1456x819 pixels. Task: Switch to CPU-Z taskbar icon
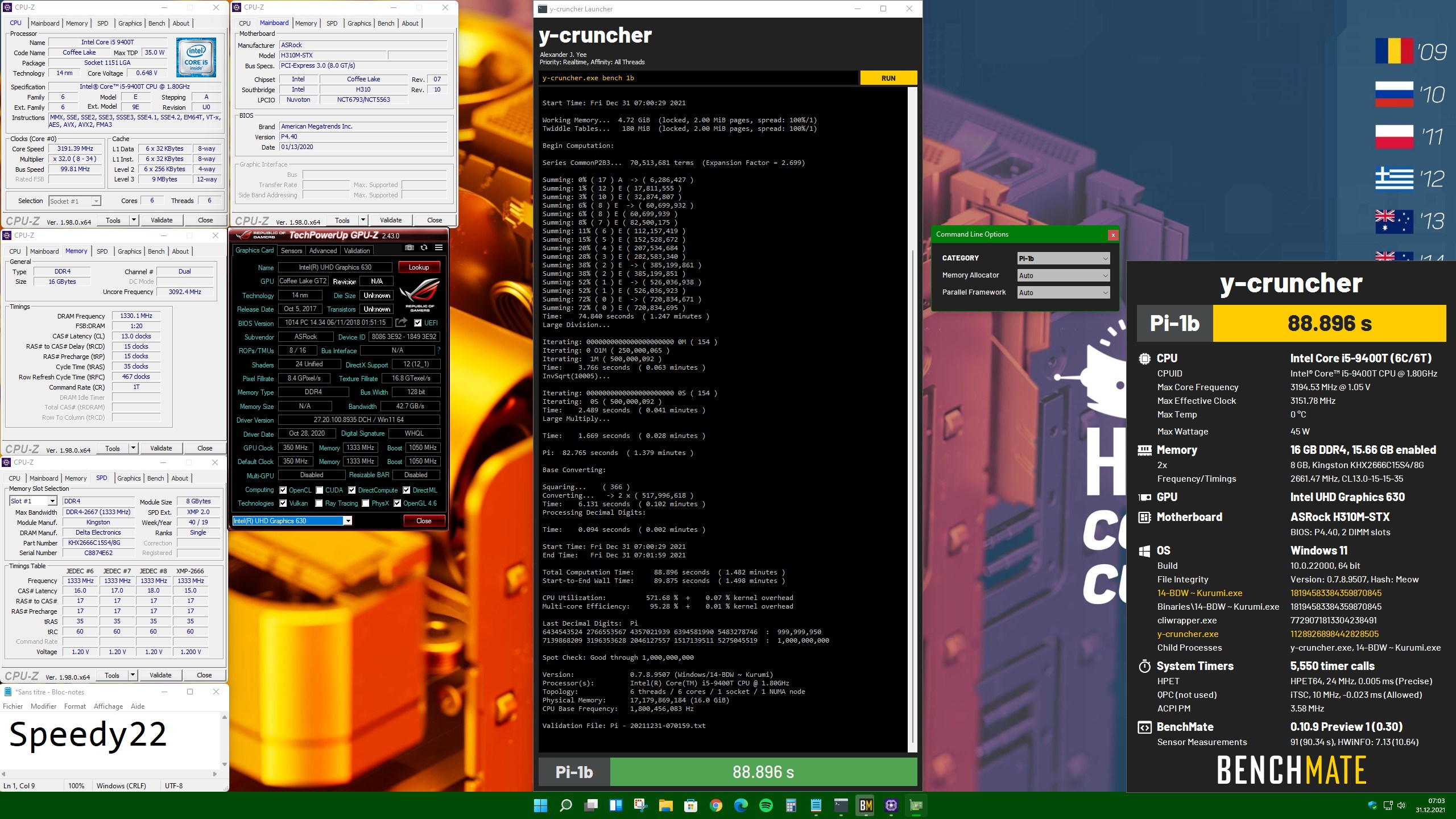(891, 805)
